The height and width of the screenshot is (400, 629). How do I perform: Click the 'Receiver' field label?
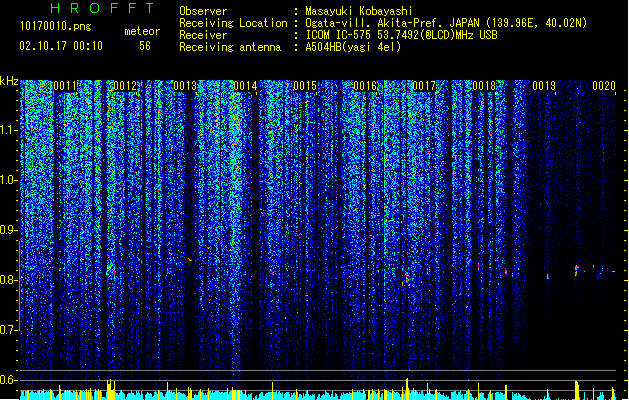203,35
